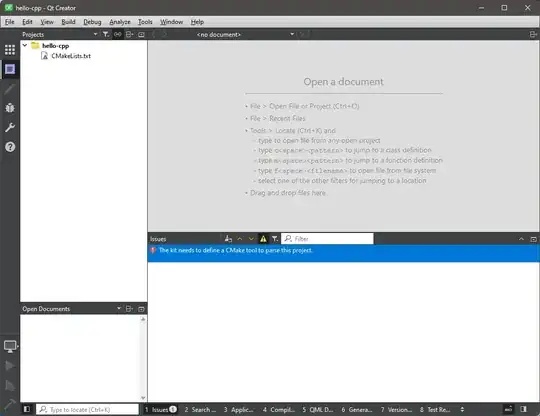Screen dimensions: 540x416
Task: Switch to Debug mode bug icon
Action: 10,108
